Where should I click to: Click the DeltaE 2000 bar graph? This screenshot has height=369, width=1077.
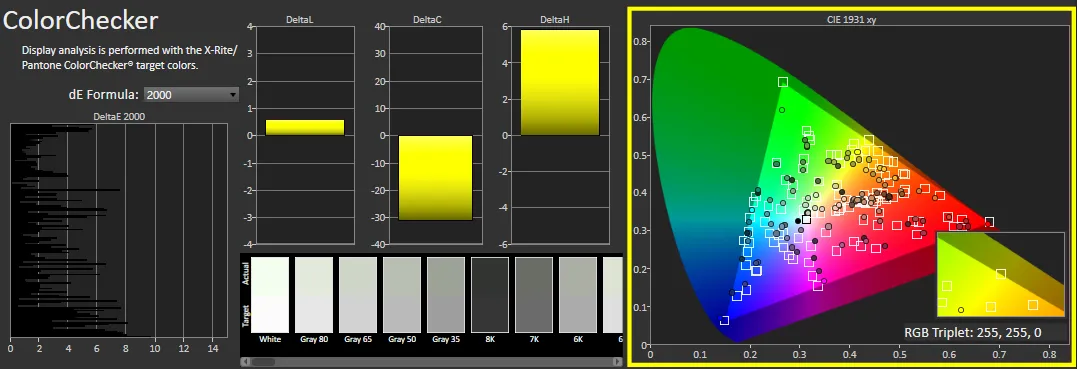(x=119, y=230)
